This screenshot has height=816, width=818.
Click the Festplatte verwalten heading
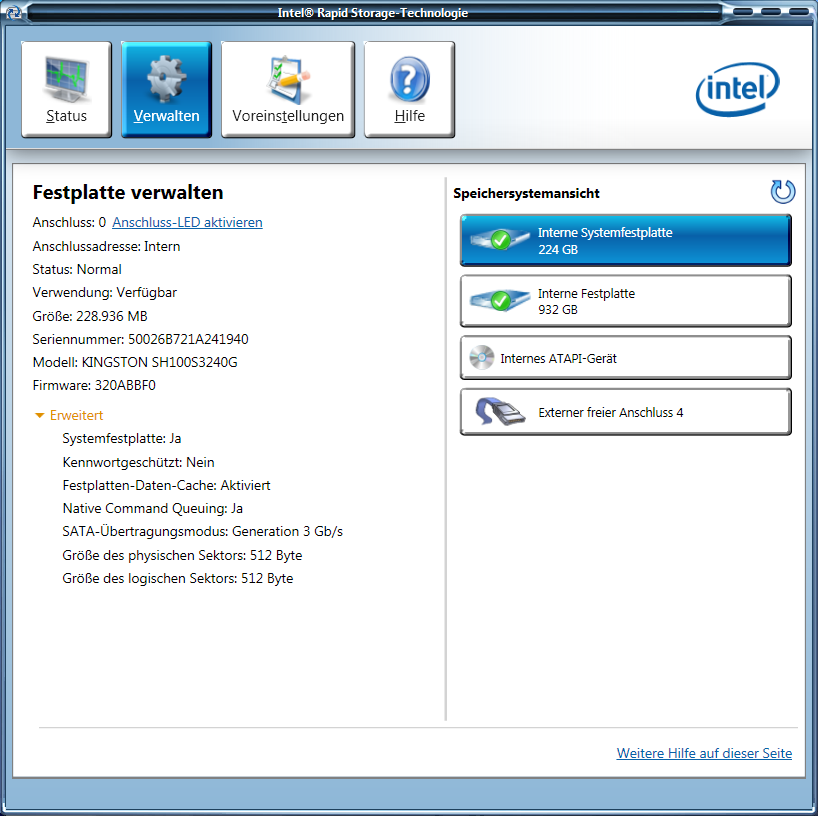click(x=128, y=193)
